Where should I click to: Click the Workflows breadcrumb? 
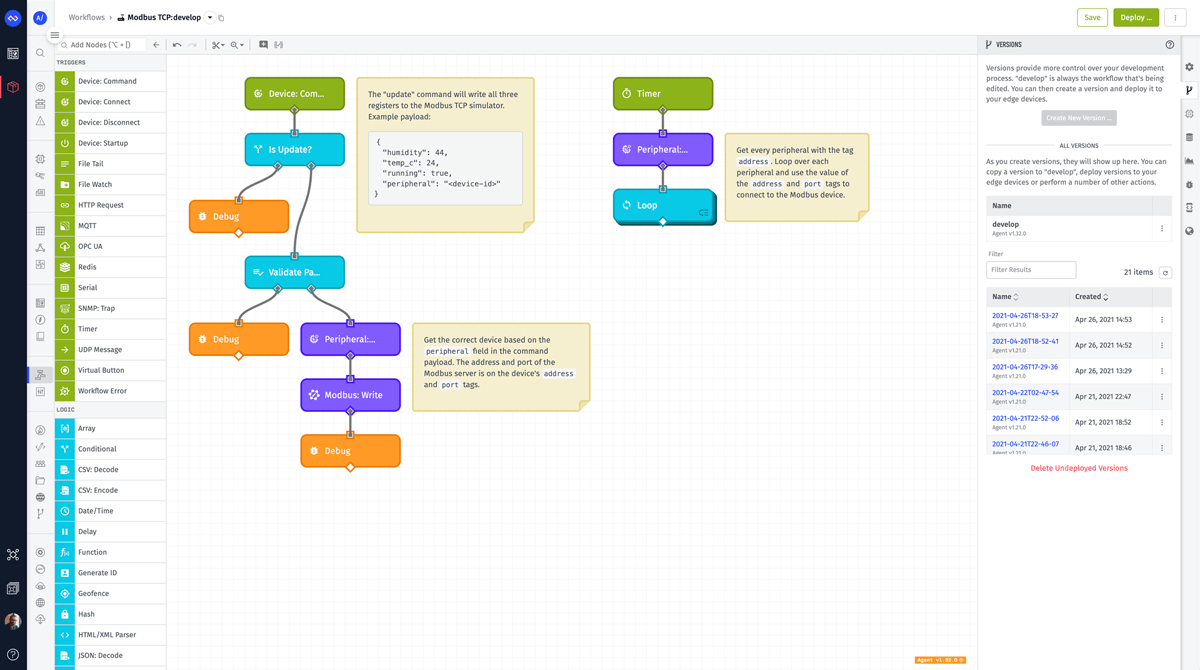tap(88, 17)
